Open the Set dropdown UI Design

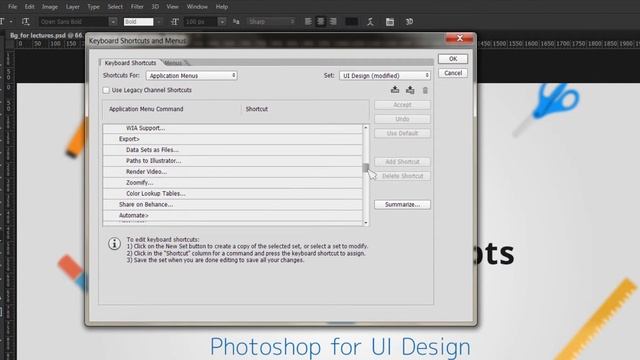(x=385, y=76)
